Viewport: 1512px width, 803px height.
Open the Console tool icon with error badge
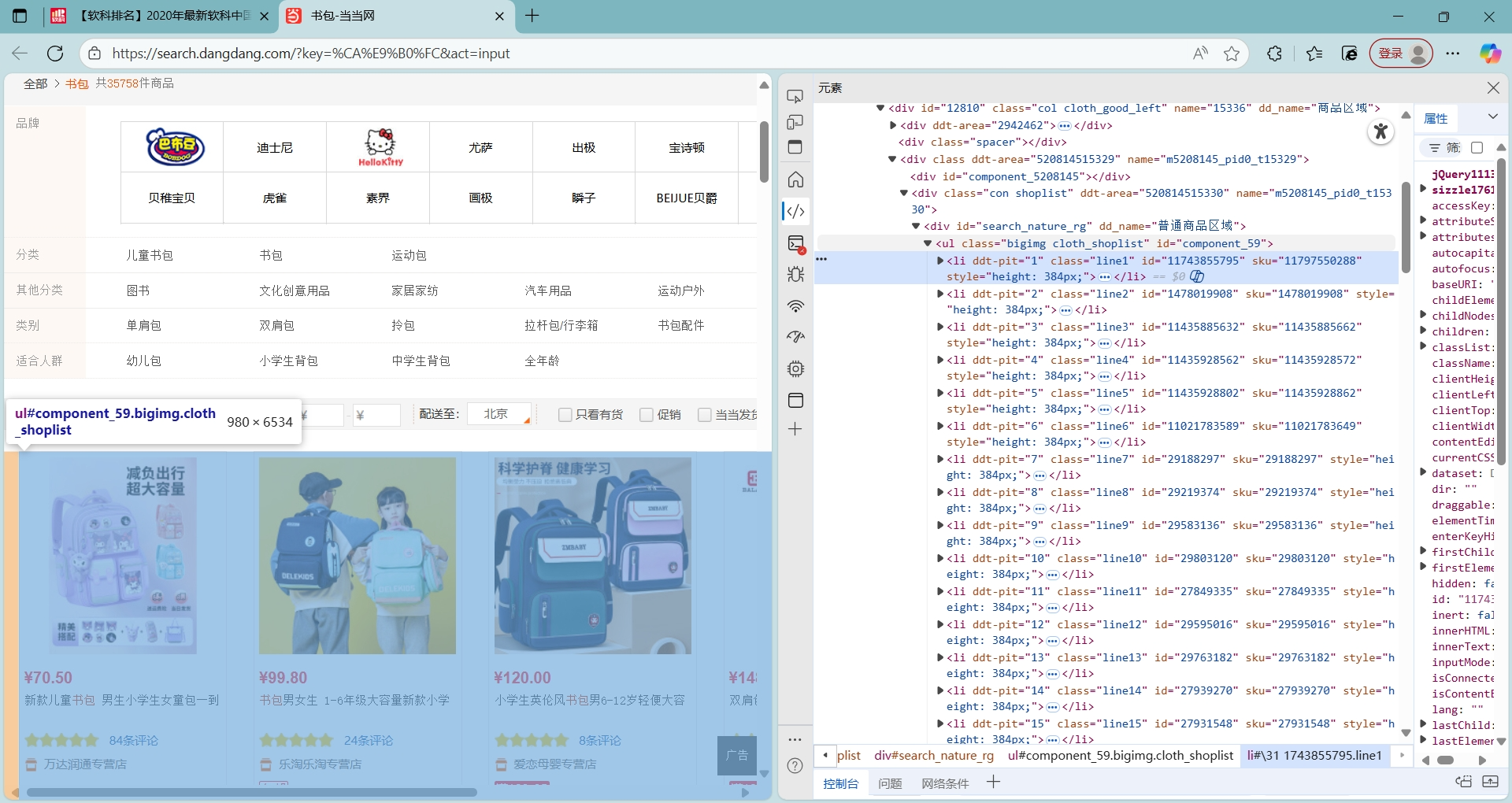795,243
